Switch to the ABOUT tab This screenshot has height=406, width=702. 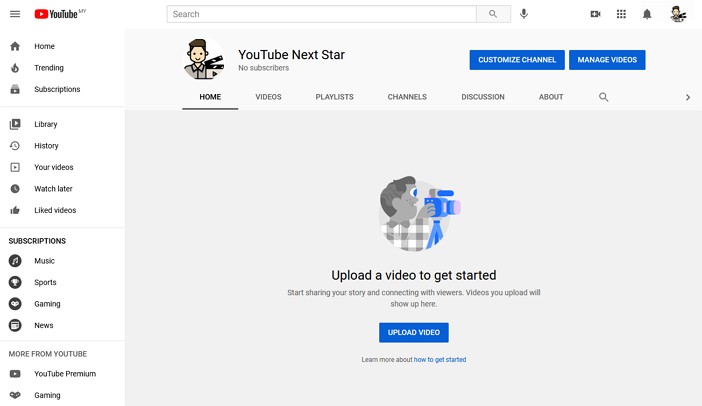[x=551, y=97]
